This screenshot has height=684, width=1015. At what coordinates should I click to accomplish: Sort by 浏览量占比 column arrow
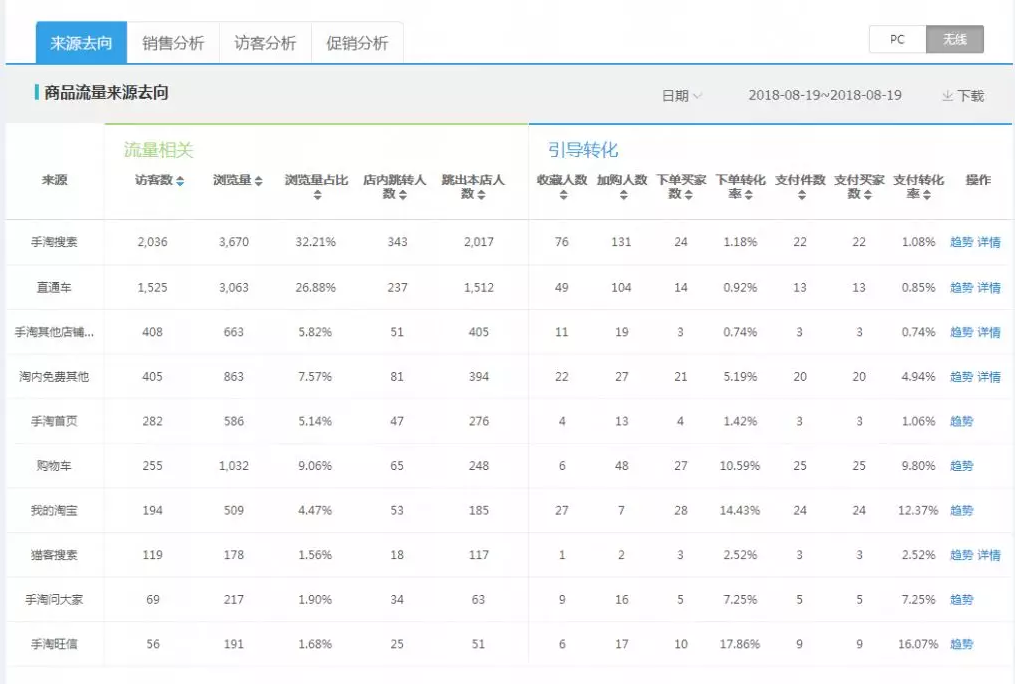(x=317, y=195)
